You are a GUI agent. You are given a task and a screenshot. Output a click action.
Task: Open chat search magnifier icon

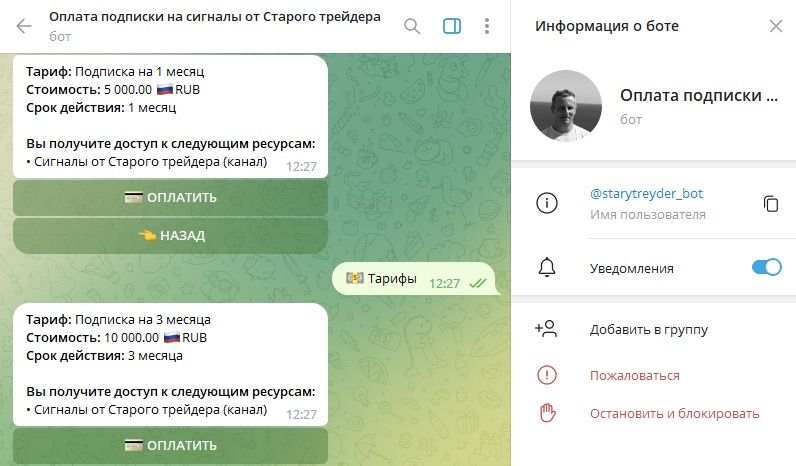(412, 26)
